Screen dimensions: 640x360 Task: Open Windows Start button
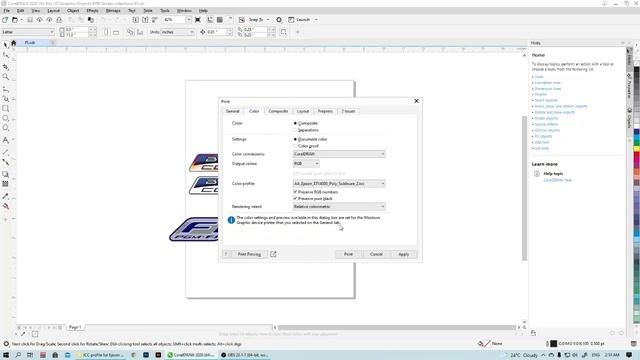point(6,355)
